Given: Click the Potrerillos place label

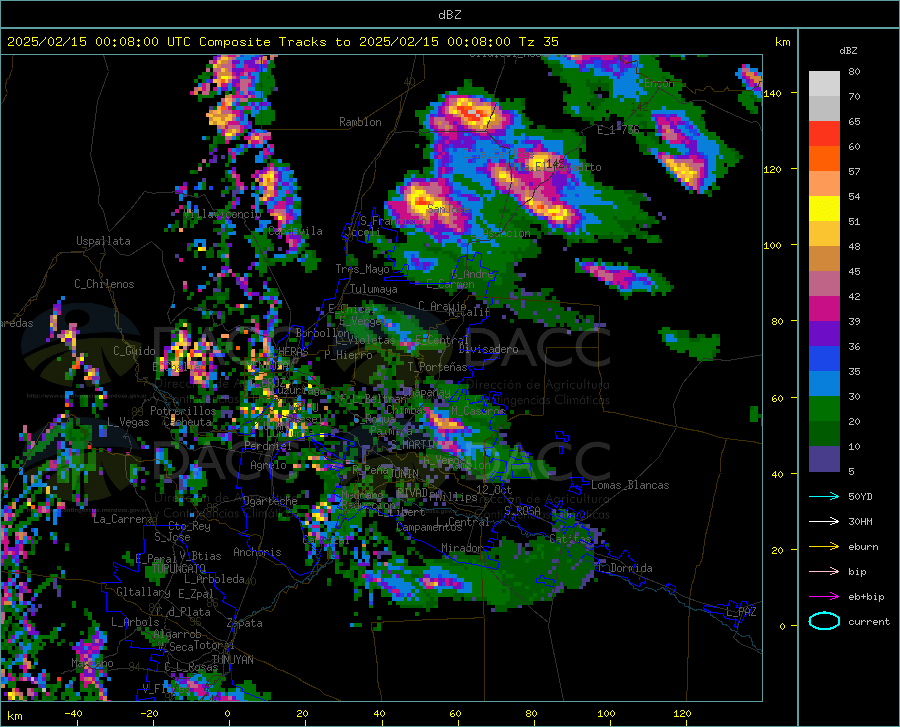Looking at the screenshot, I should 183,411.
